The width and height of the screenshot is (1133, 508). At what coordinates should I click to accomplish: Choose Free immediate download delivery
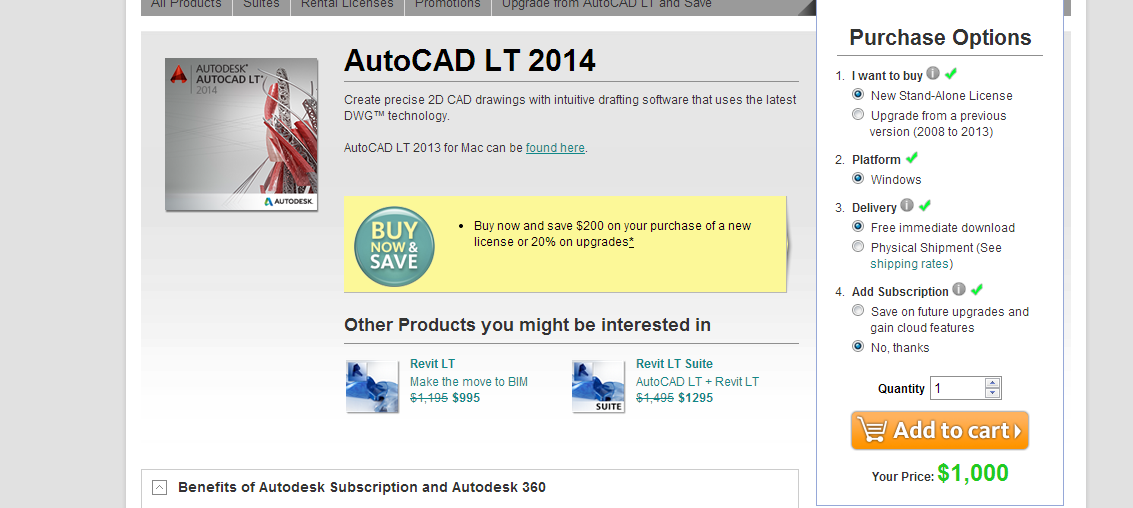(858, 227)
